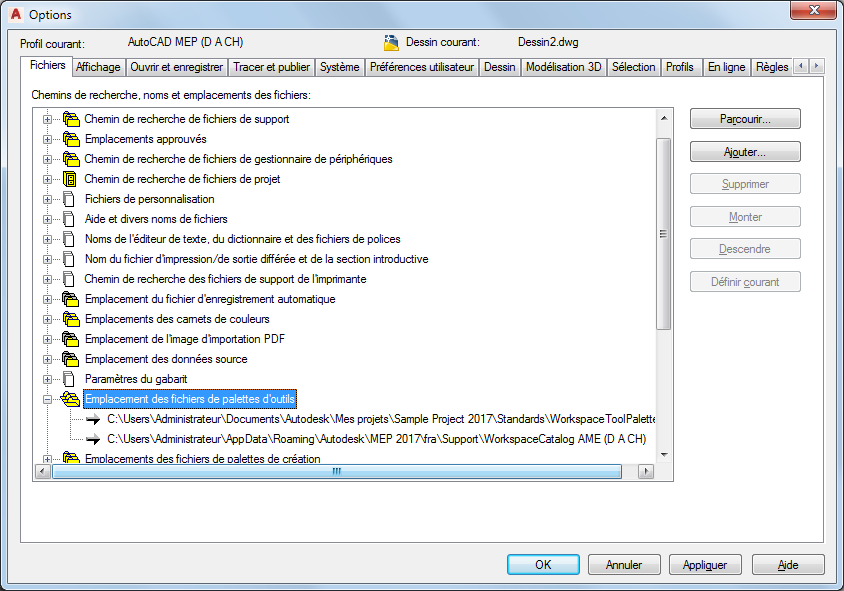Select Emplacement du fichier d'enregistrement automatique

click(210, 299)
